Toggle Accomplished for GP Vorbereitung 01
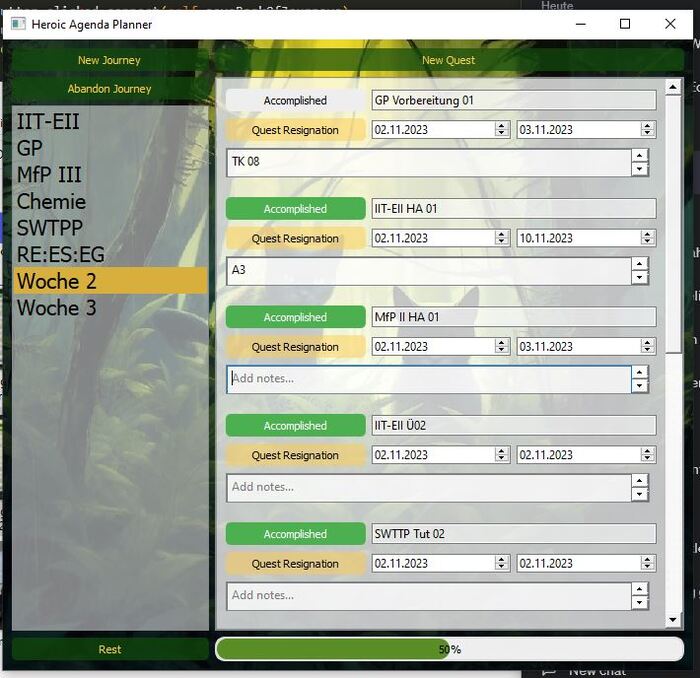This screenshot has height=678, width=700. coord(295,100)
